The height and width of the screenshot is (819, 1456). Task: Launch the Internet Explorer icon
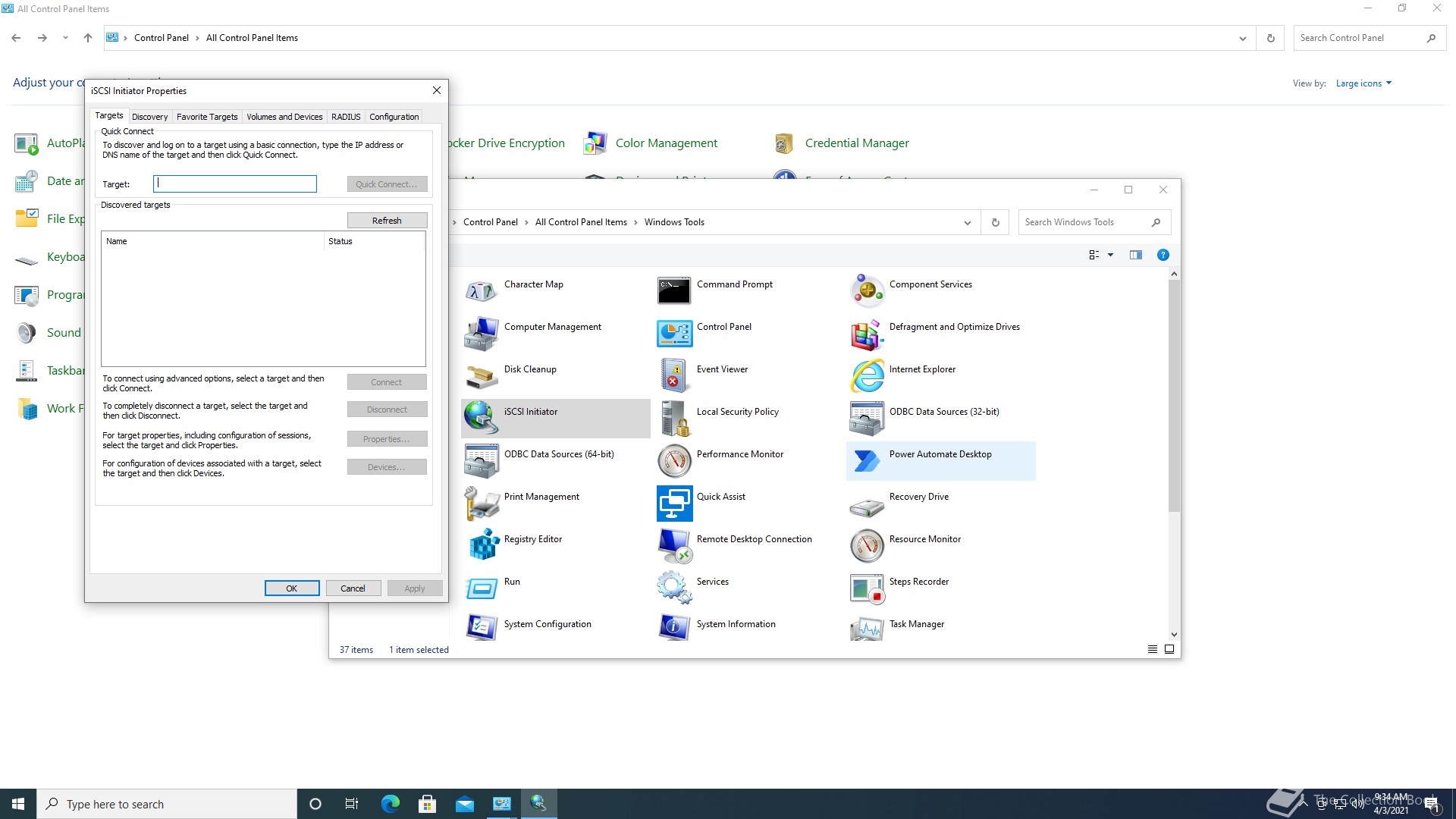(866, 375)
